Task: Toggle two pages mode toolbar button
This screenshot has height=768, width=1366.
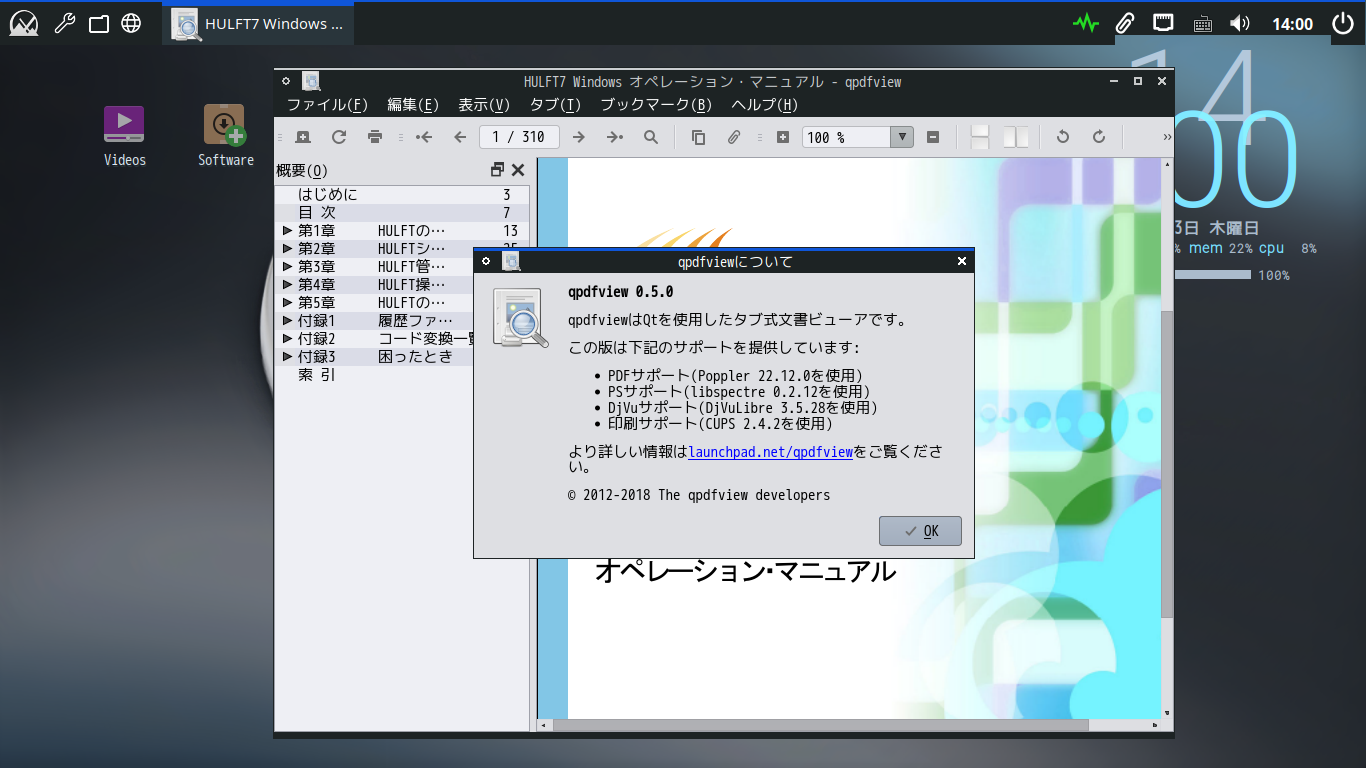Action: click(x=1016, y=137)
